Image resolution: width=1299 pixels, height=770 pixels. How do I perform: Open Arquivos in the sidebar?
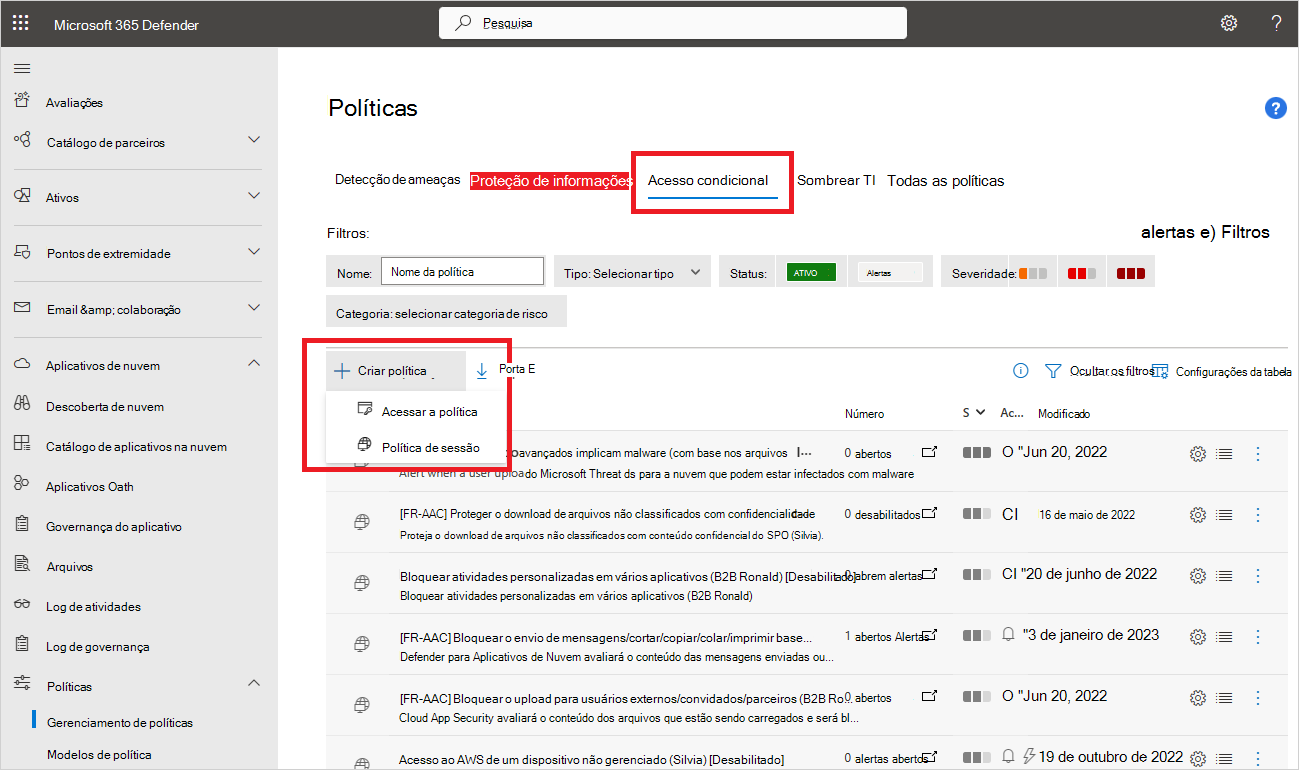click(69, 567)
